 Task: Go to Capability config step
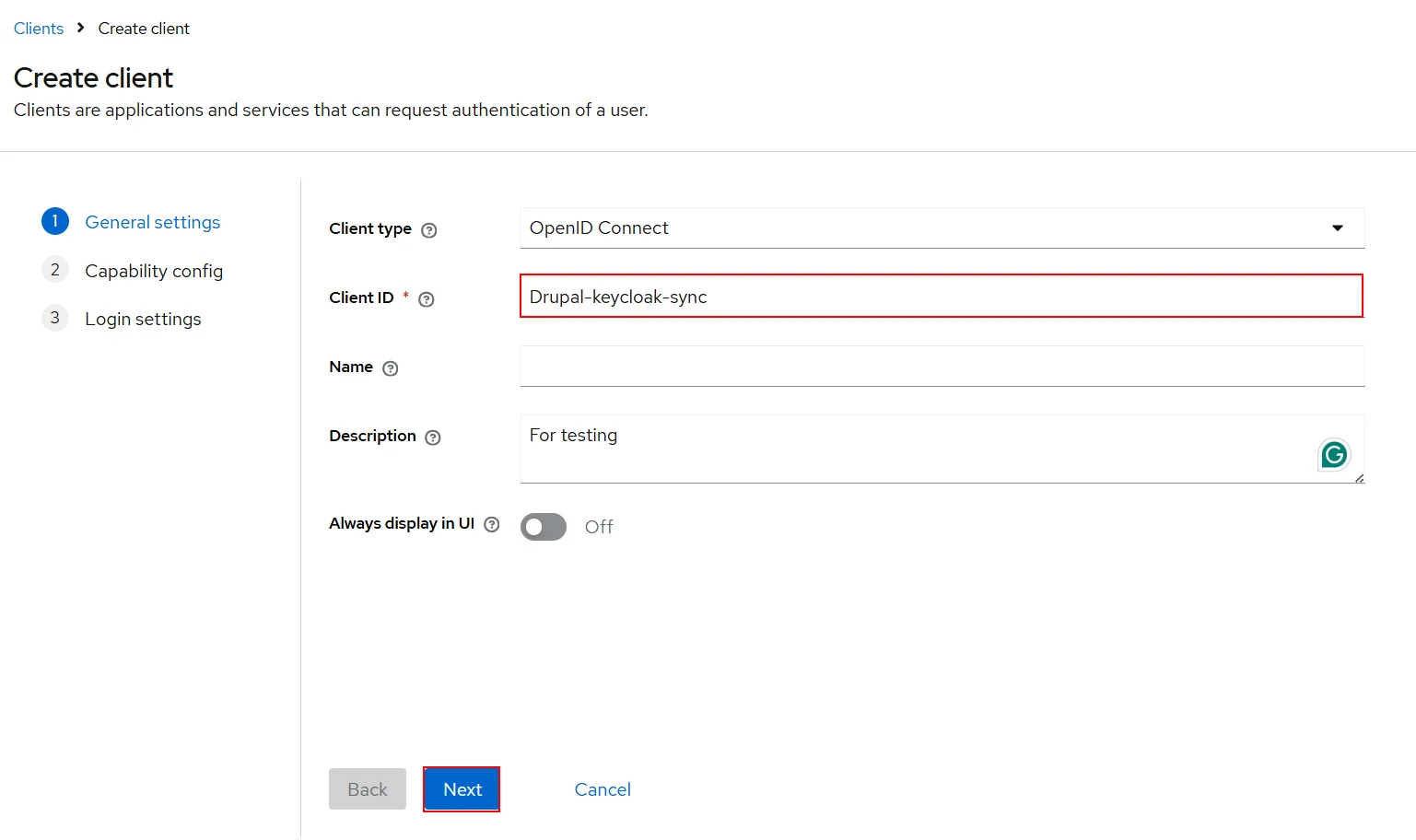[153, 270]
